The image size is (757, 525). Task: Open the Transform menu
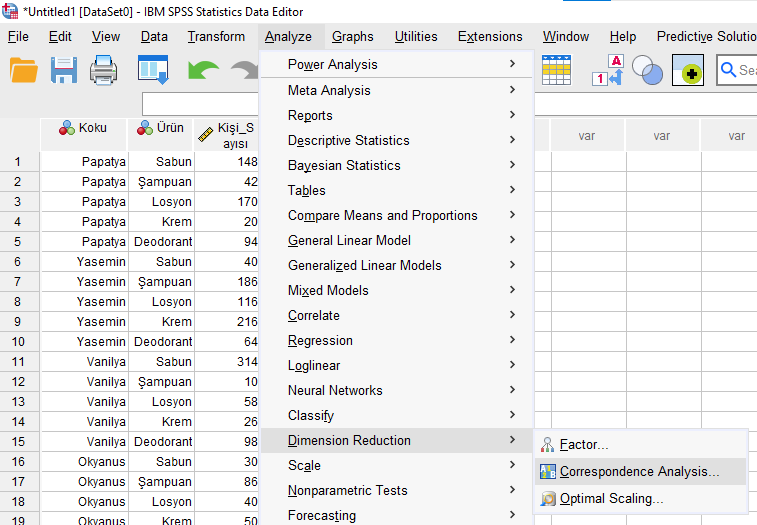click(216, 37)
